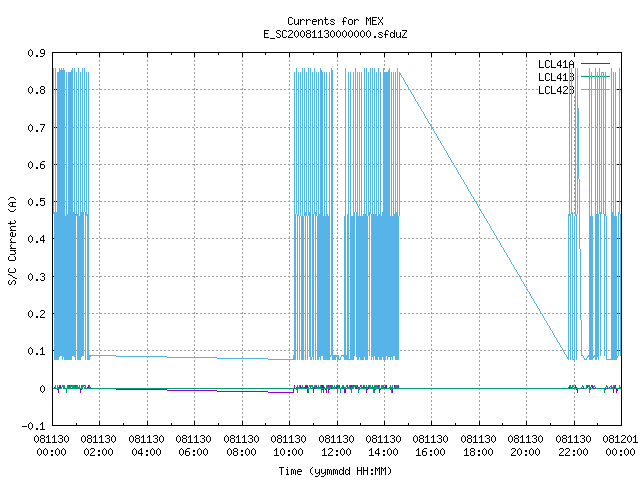The height and width of the screenshot is (480, 640).
Task: Click the 081130 16:00 x-axis tick label
Action: click(431, 446)
